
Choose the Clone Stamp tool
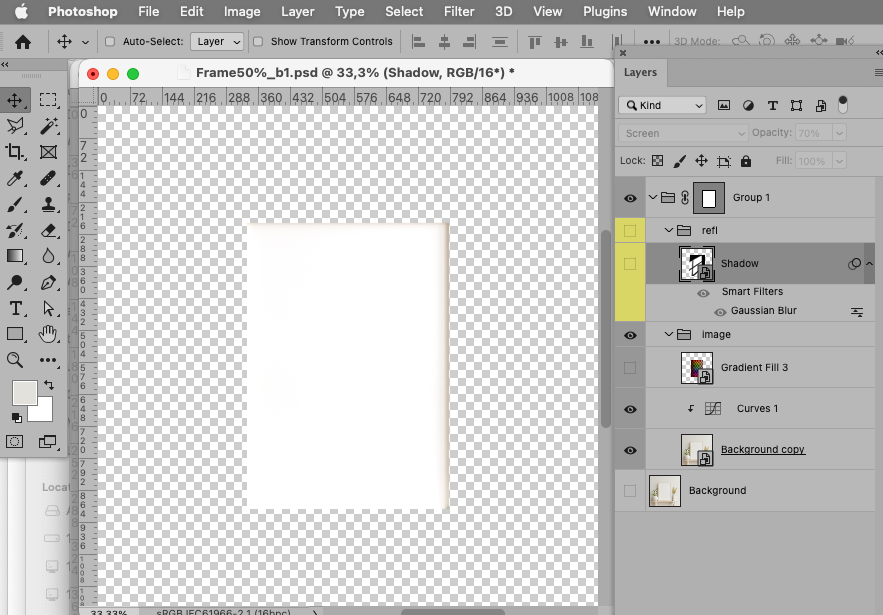click(x=47, y=203)
